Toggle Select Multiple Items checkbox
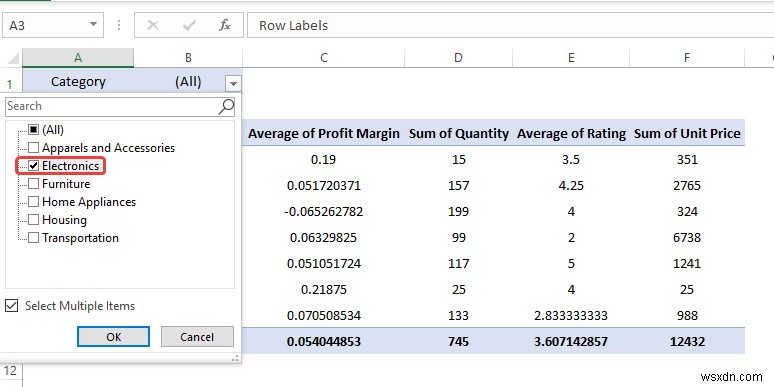Screen dimensions: 774x387 pyautogui.click(x=11, y=306)
